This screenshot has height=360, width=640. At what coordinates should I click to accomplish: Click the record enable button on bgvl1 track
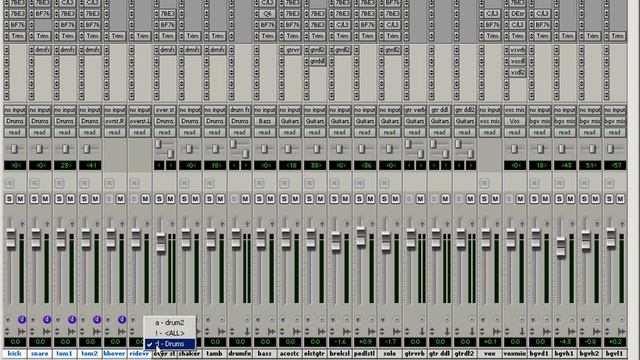(x=609, y=183)
